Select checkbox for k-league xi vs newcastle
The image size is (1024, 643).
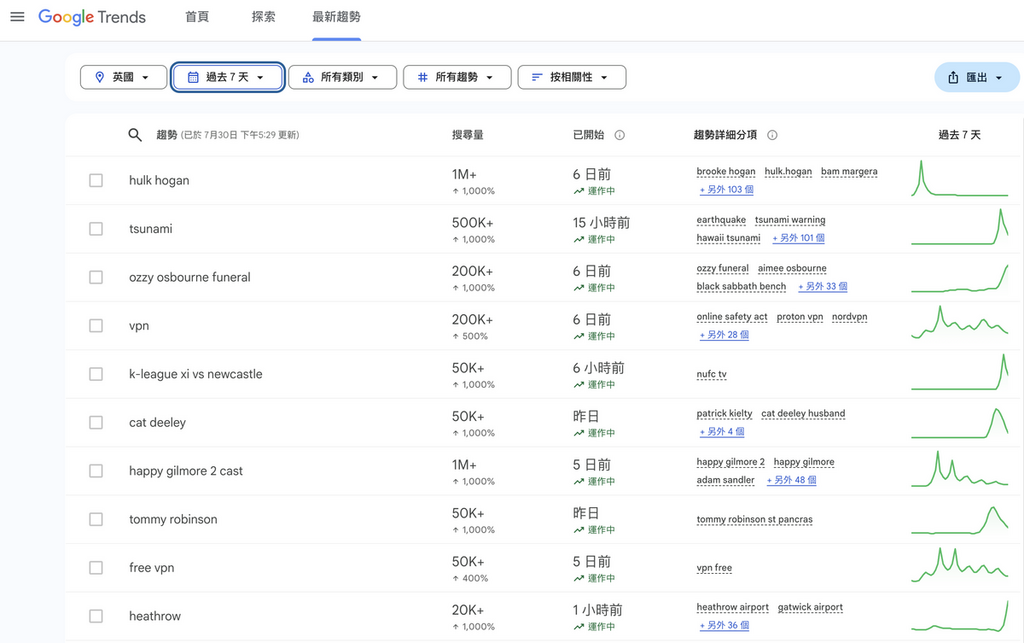click(x=96, y=374)
